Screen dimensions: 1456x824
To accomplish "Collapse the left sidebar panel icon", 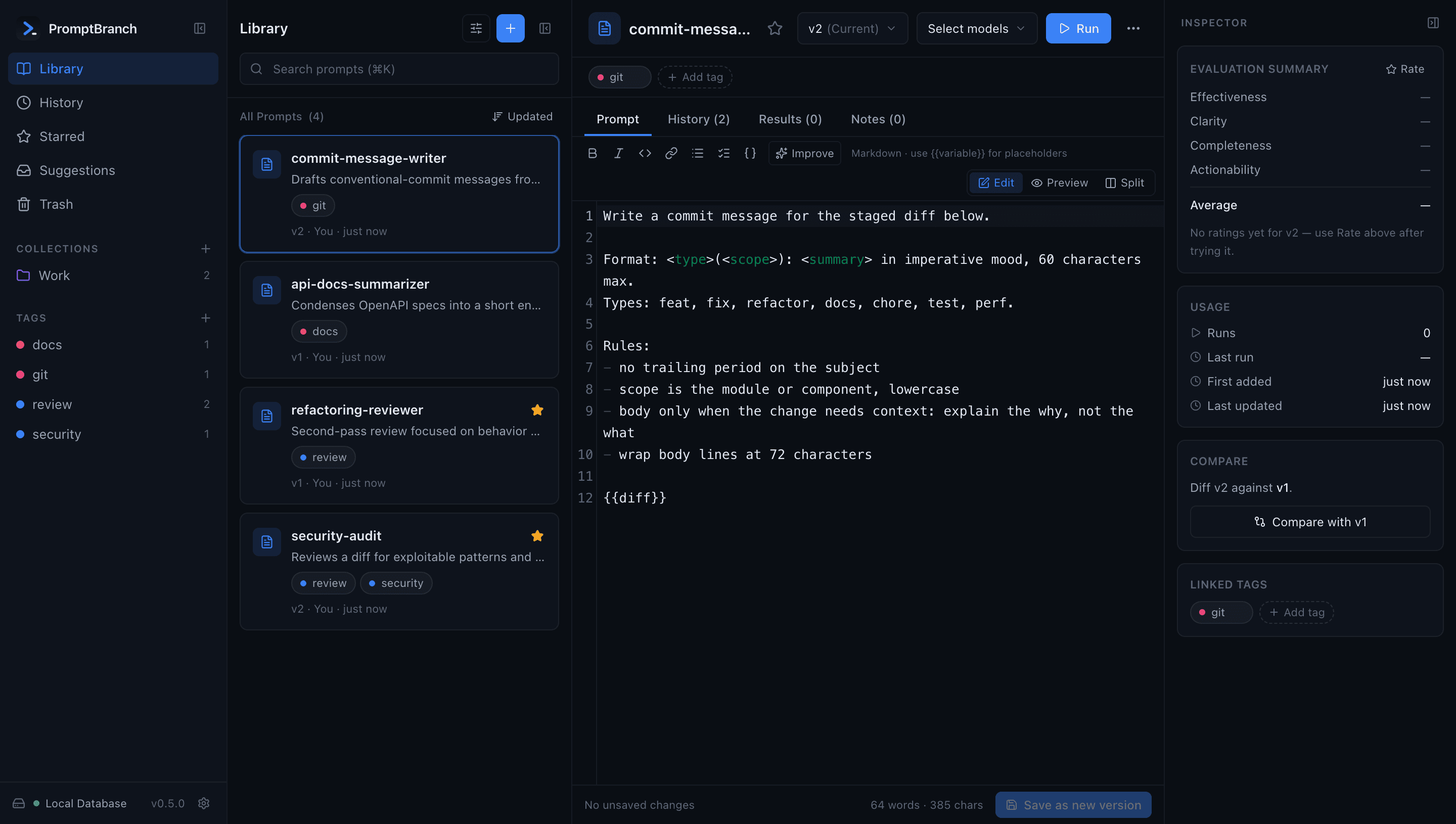I will pyautogui.click(x=199, y=28).
